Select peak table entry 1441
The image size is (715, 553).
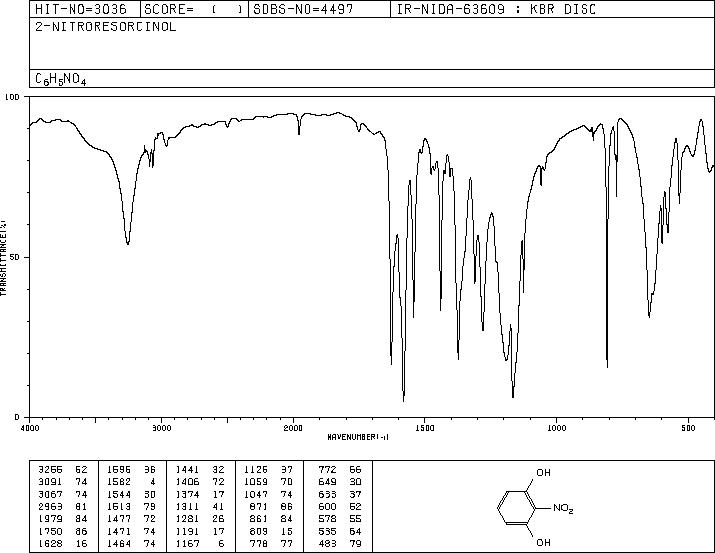(x=187, y=470)
